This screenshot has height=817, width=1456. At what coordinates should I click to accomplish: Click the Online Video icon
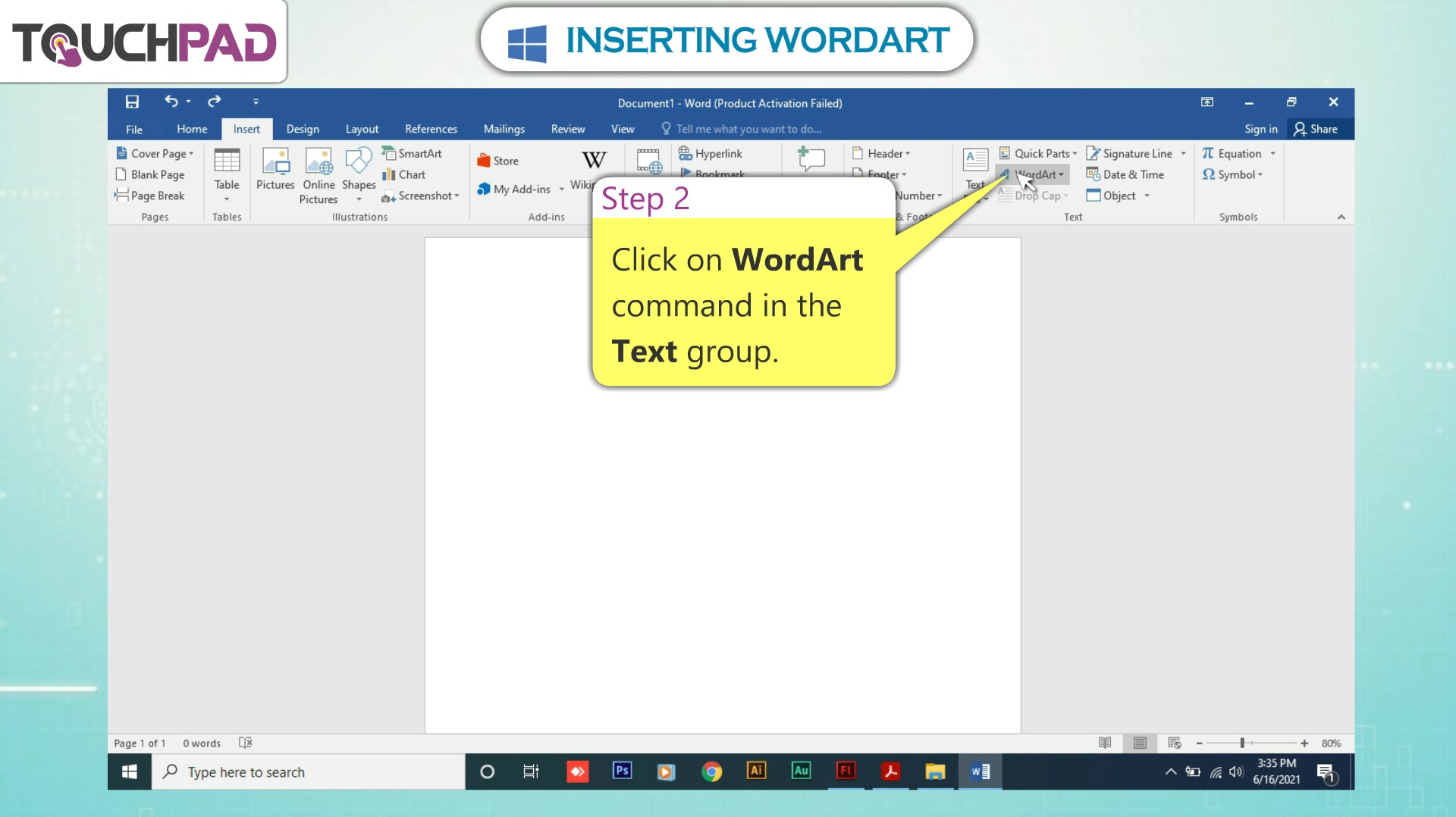(x=649, y=161)
